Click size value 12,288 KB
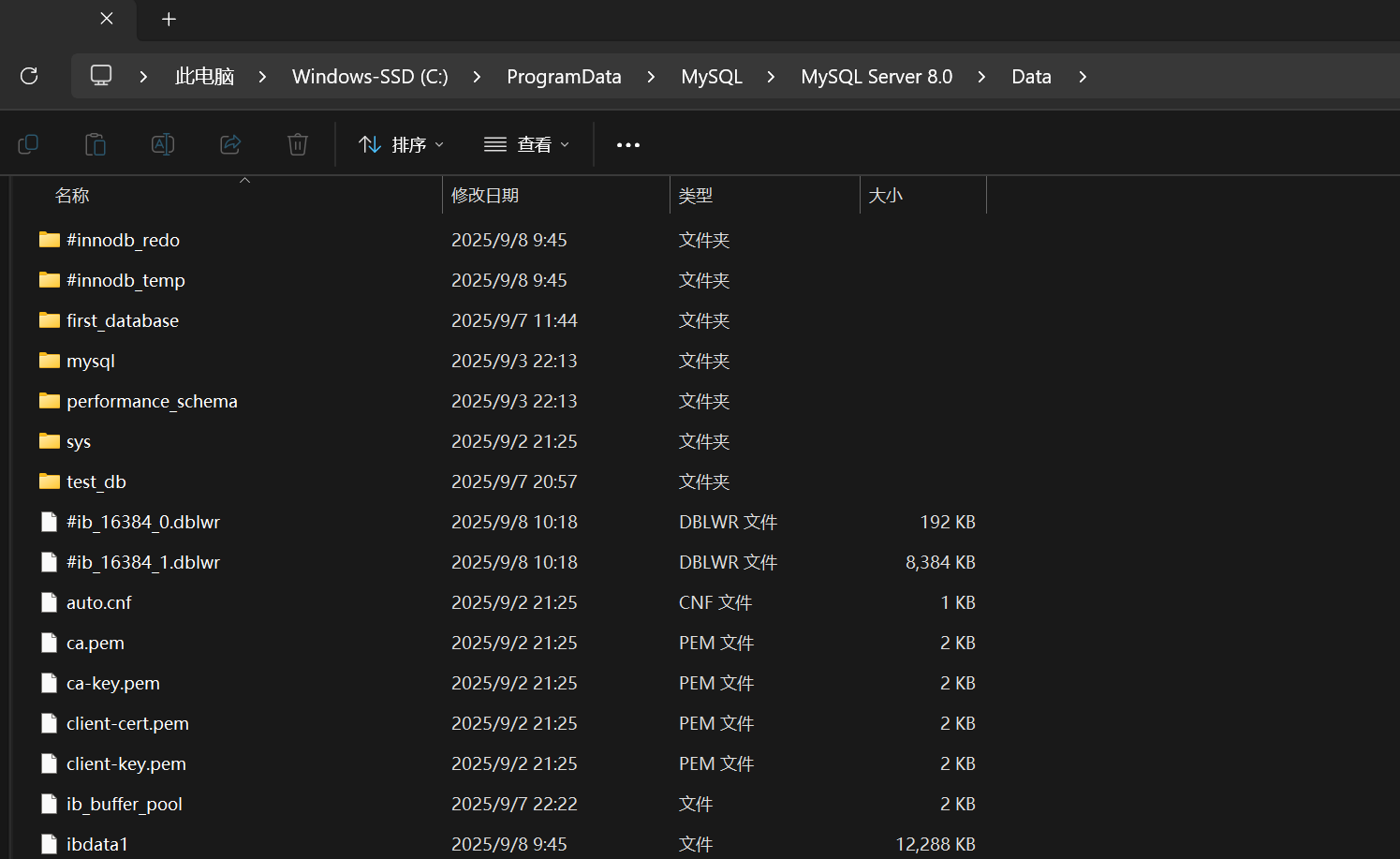 click(936, 844)
